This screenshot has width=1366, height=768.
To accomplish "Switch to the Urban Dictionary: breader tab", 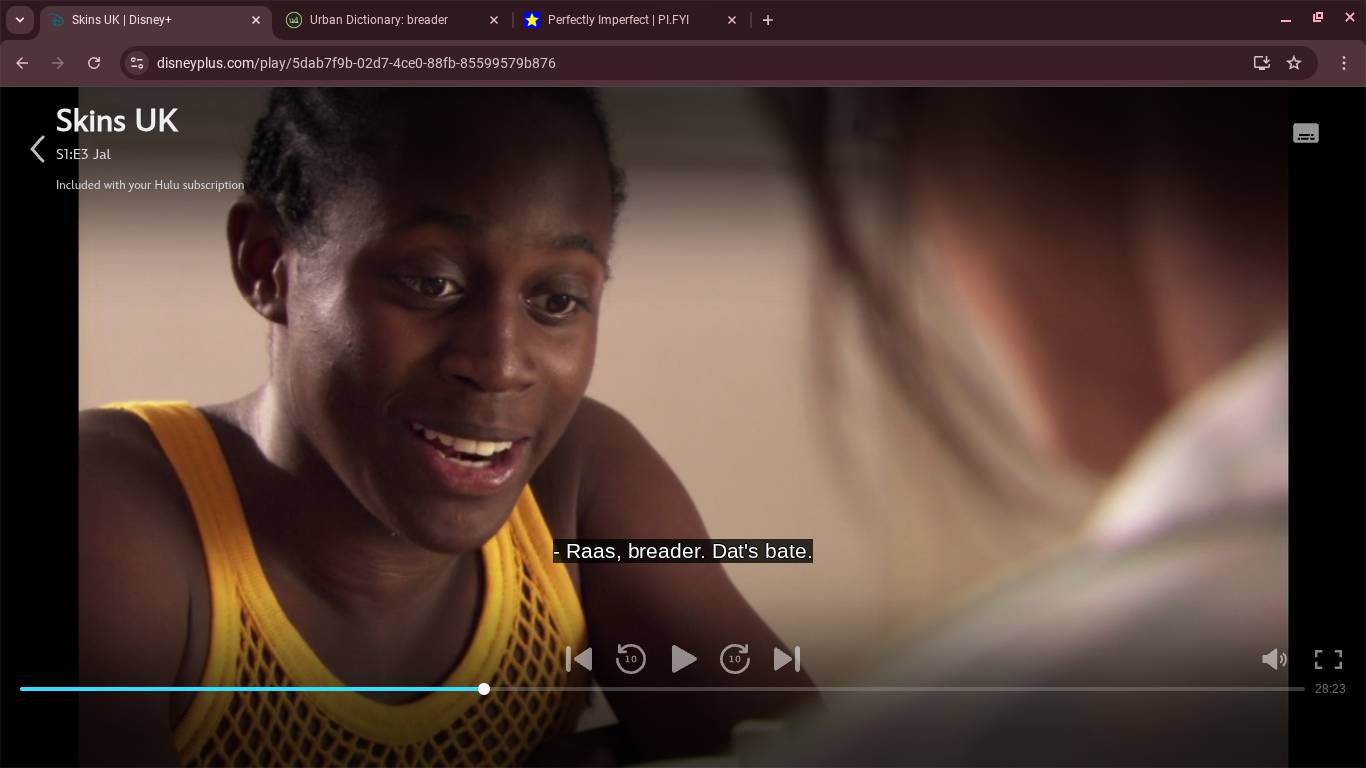I will [x=392, y=20].
